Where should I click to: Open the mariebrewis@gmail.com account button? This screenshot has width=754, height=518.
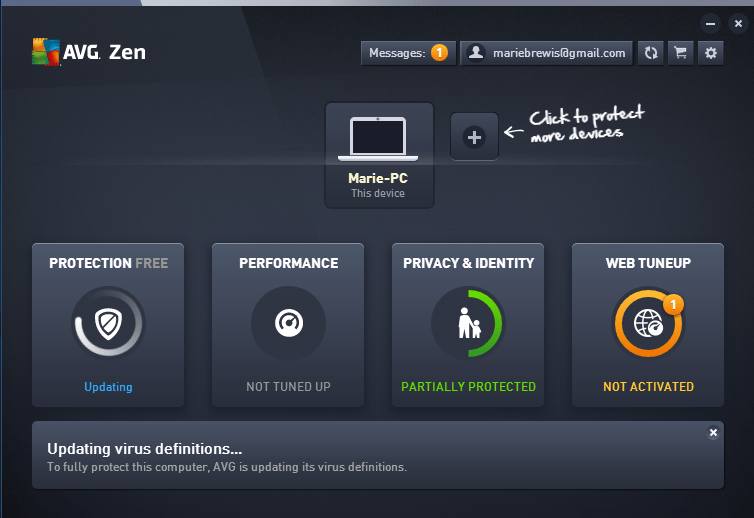click(x=547, y=53)
